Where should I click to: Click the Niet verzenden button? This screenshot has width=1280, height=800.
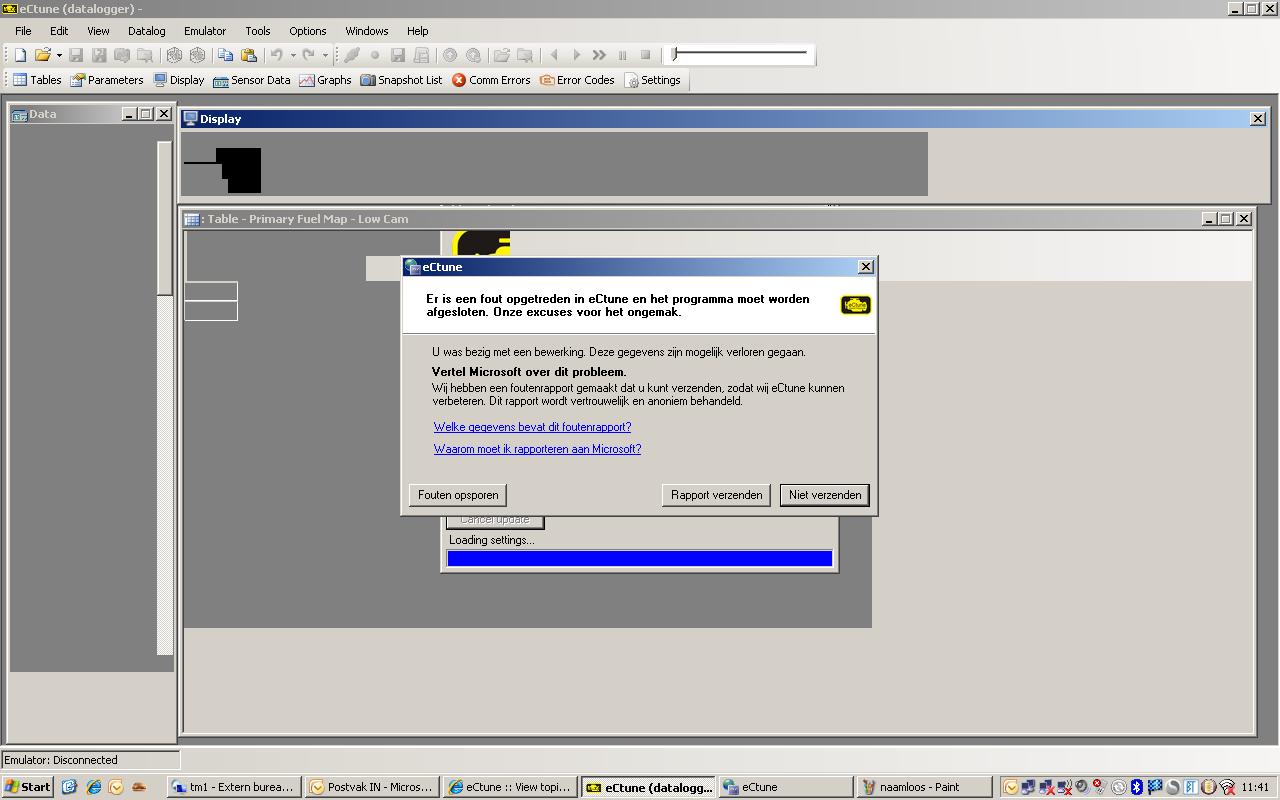pyautogui.click(x=825, y=495)
